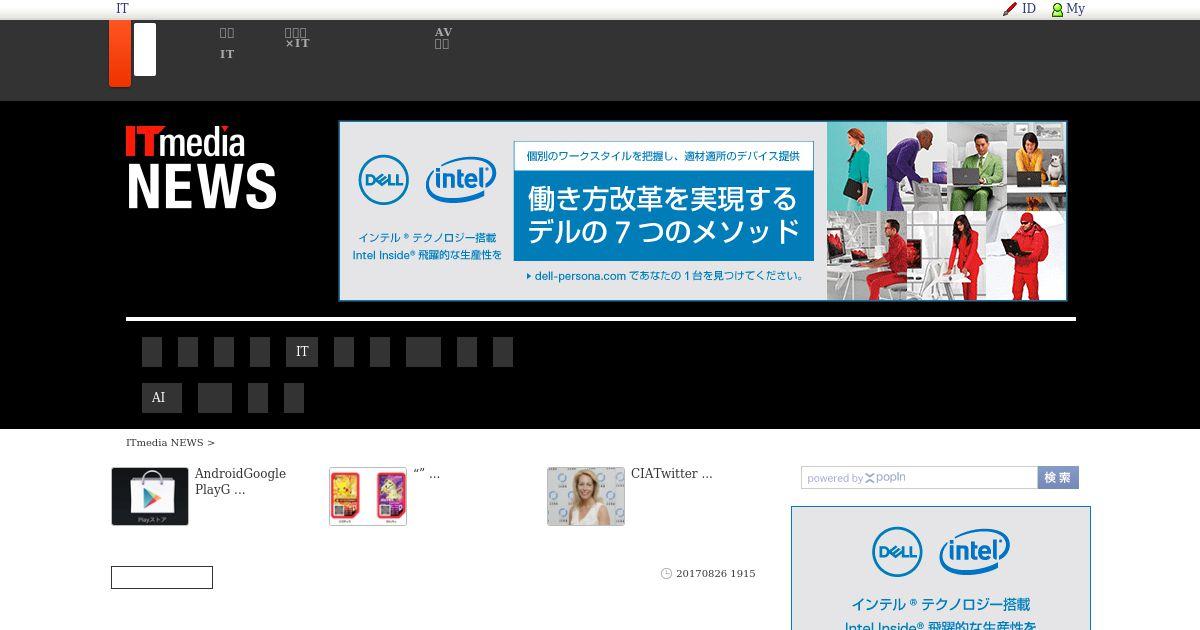
Task: Open the Pokemon cards thumbnail
Action: (x=368, y=496)
